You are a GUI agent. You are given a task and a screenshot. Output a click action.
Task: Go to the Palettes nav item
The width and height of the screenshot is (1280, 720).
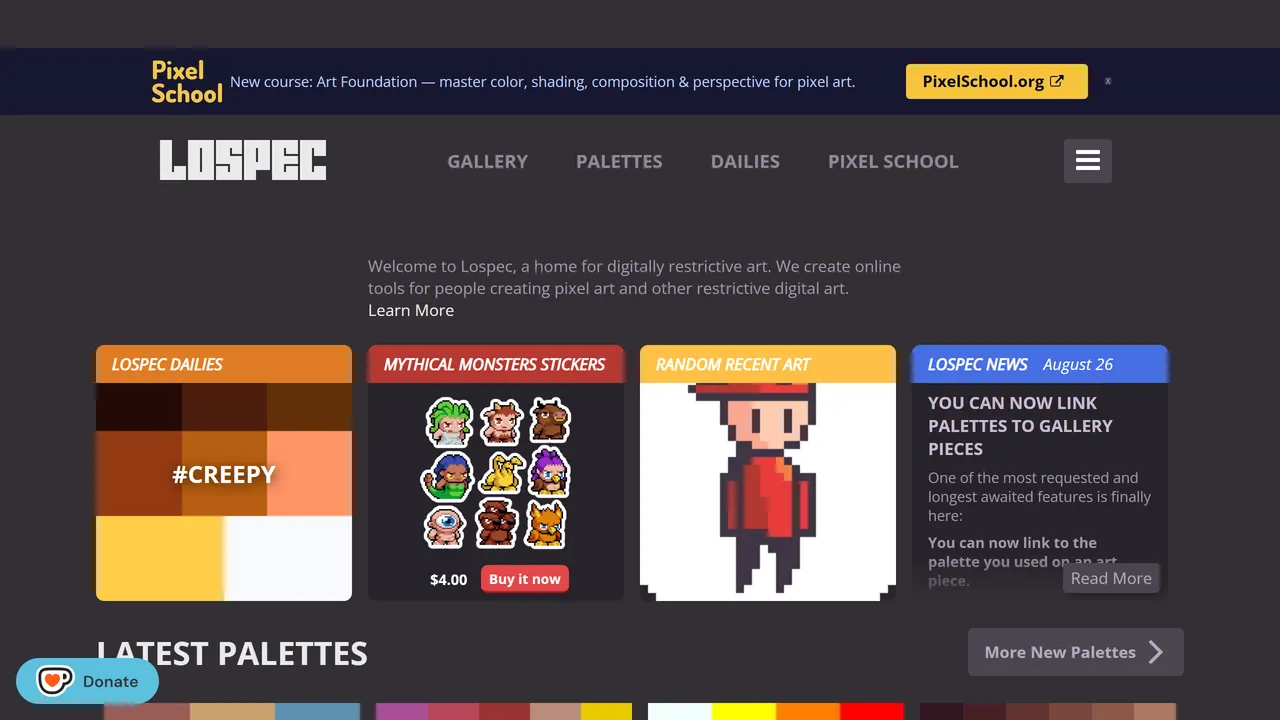[619, 161]
